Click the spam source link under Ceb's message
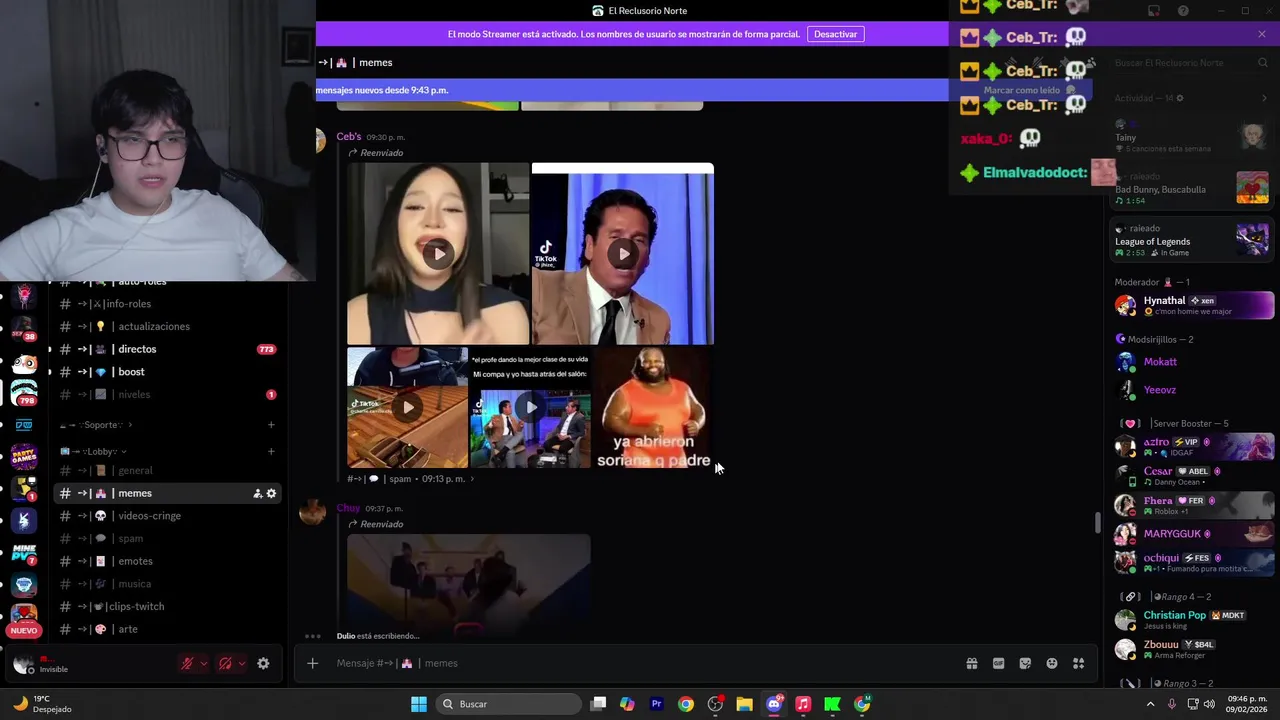This screenshot has height=720, width=1280. [x=411, y=479]
